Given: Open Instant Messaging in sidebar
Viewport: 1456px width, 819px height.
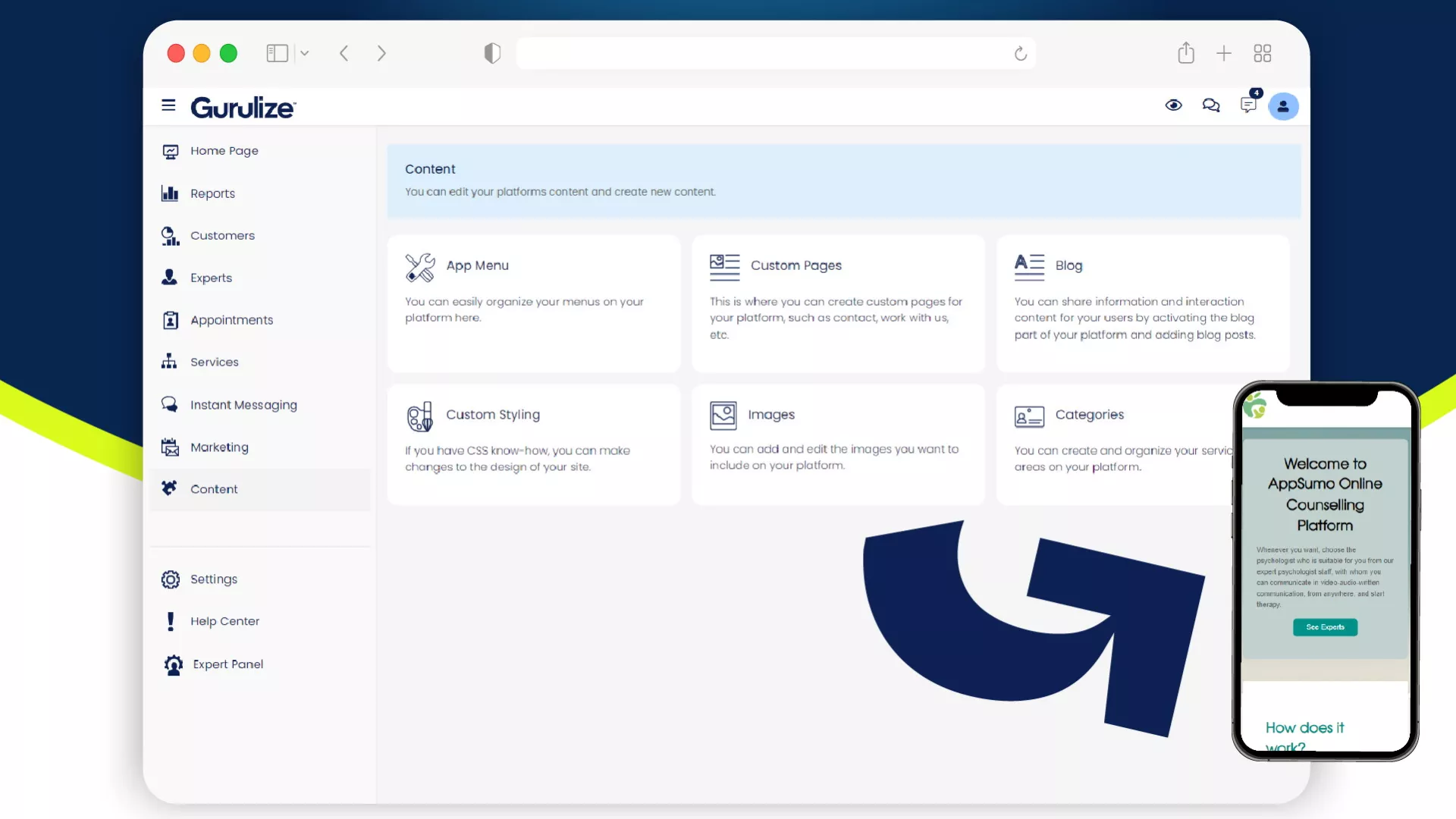Looking at the screenshot, I should click(243, 405).
